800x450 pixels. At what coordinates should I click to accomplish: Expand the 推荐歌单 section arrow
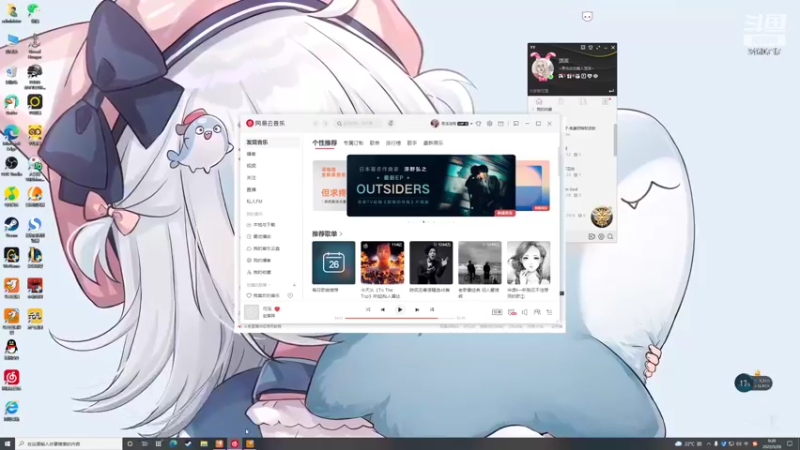point(341,234)
